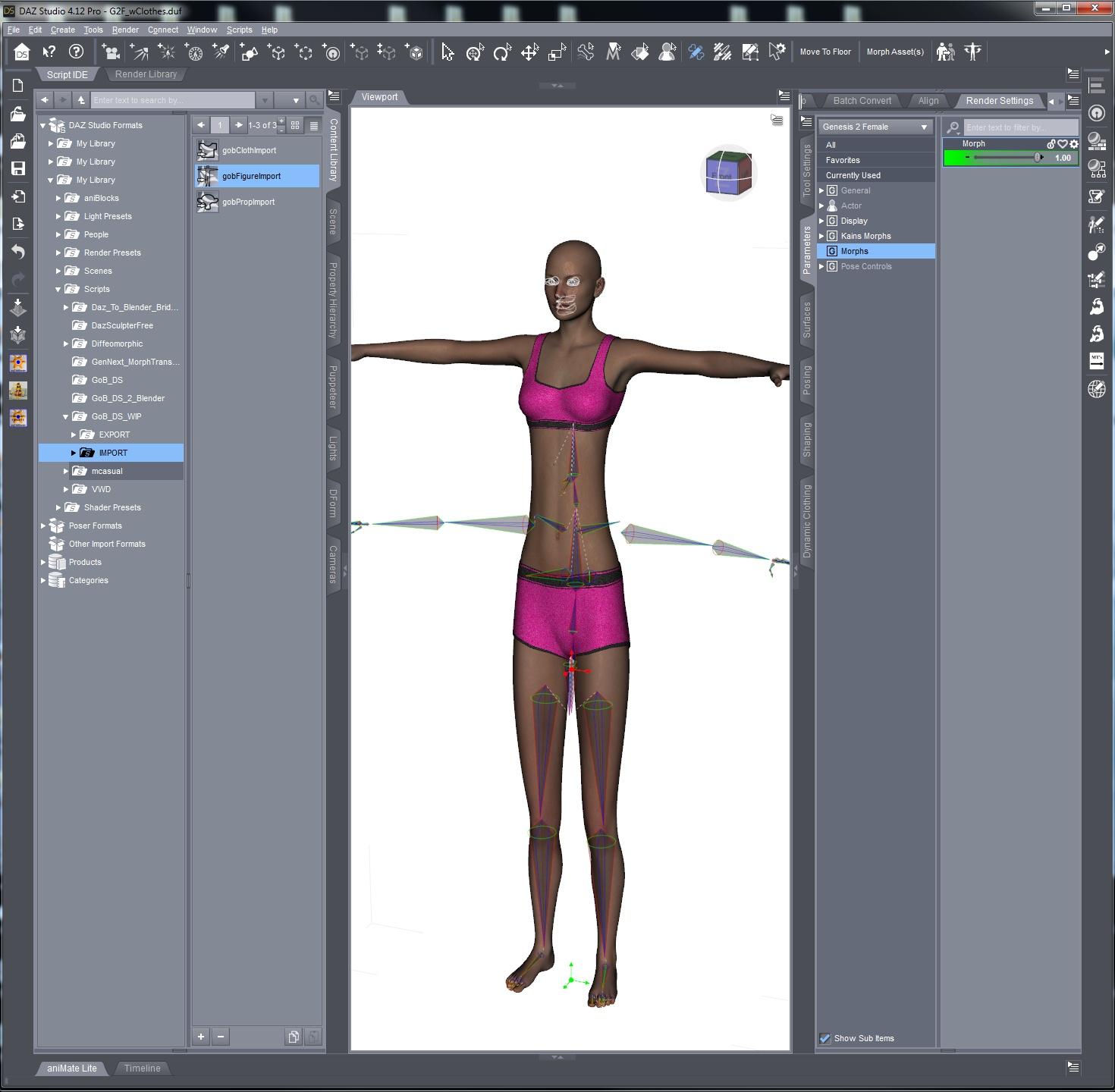Click New File icon in left sidebar
This screenshot has height=1092, width=1115.
18,86
